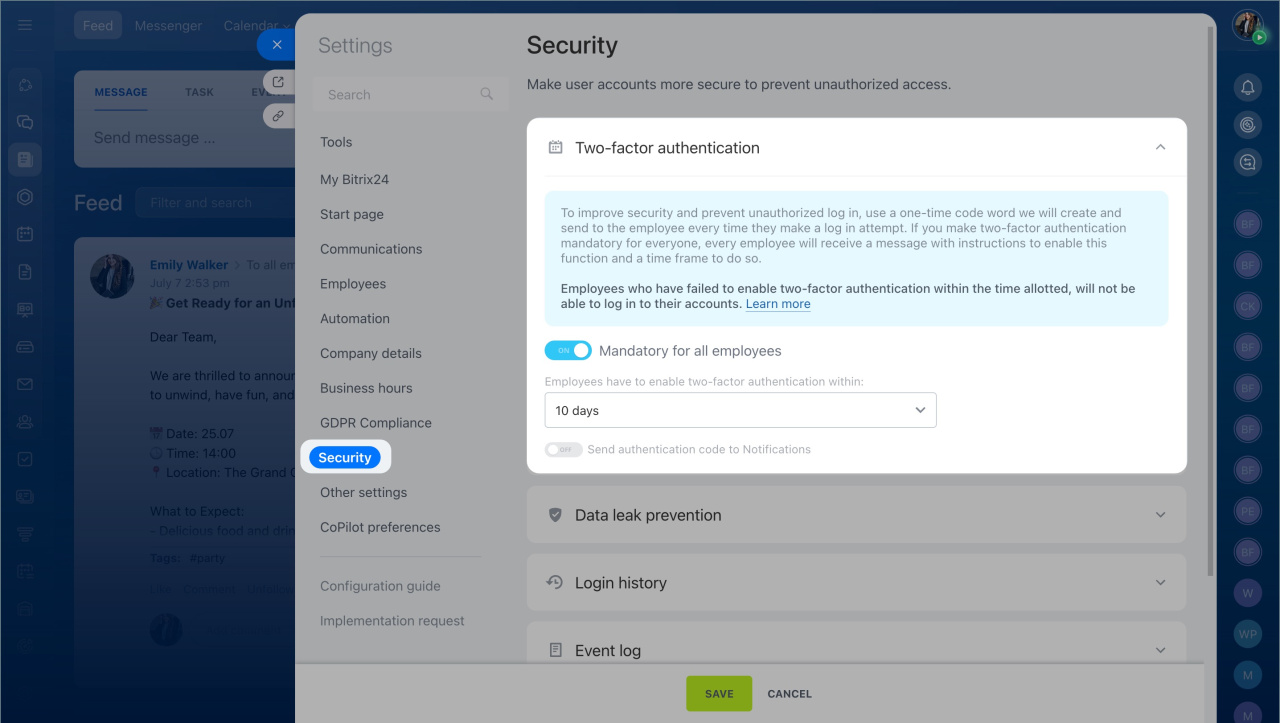Expand the Login history section
1280x723 pixels.
[1160, 582]
